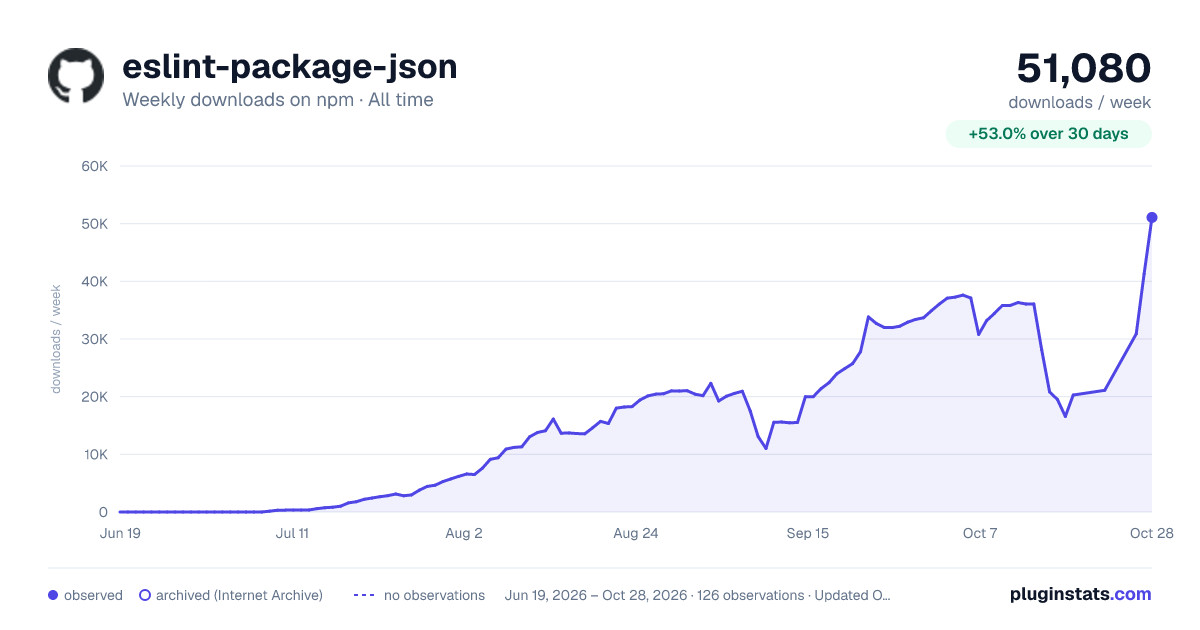Click the 'archived (Internet Archive)' legend label
Screen dimensions: 1200x630
coord(239,595)
